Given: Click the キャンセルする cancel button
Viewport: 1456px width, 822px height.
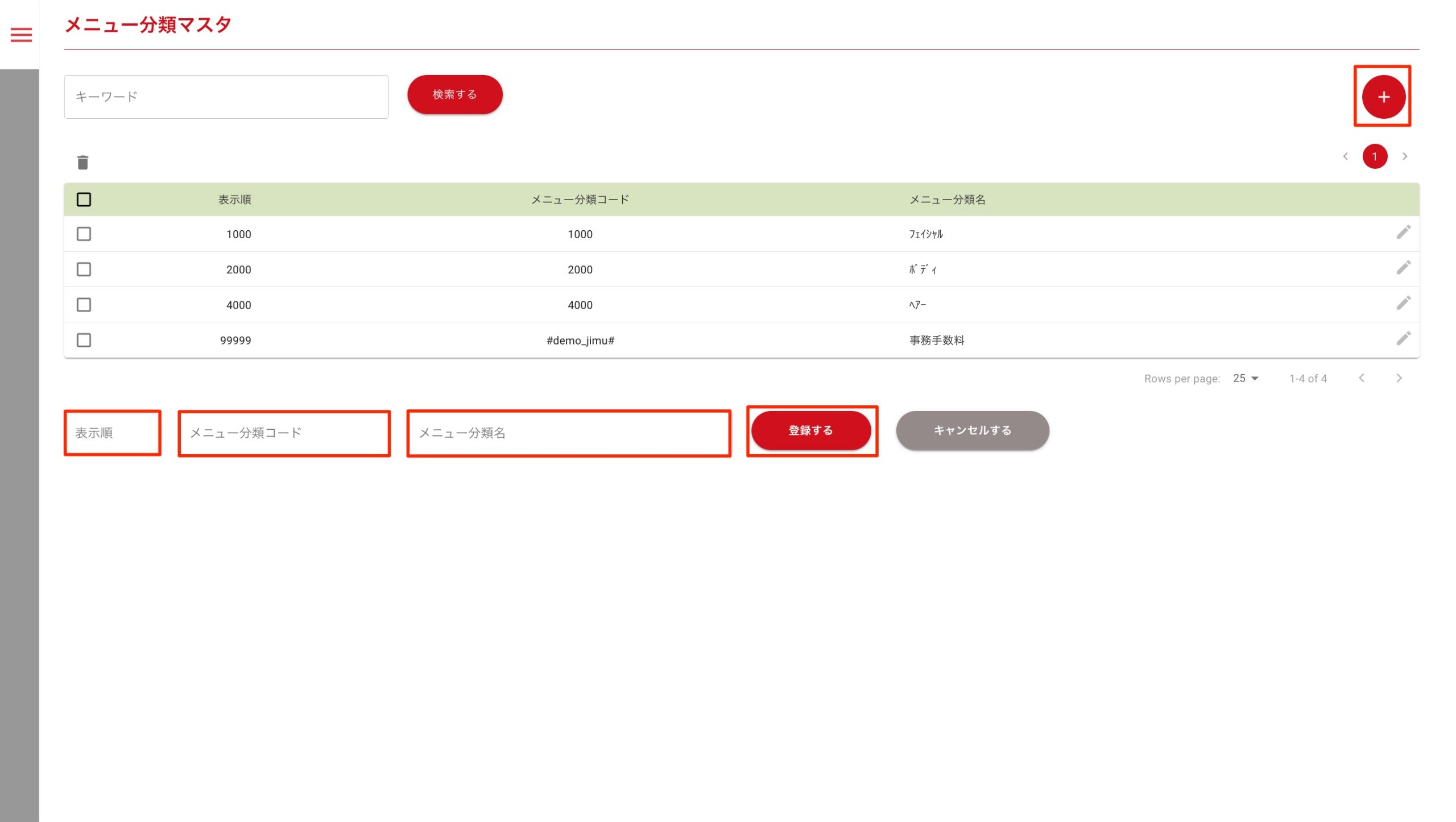Looking at the screenshot, I should pos(972,431).
